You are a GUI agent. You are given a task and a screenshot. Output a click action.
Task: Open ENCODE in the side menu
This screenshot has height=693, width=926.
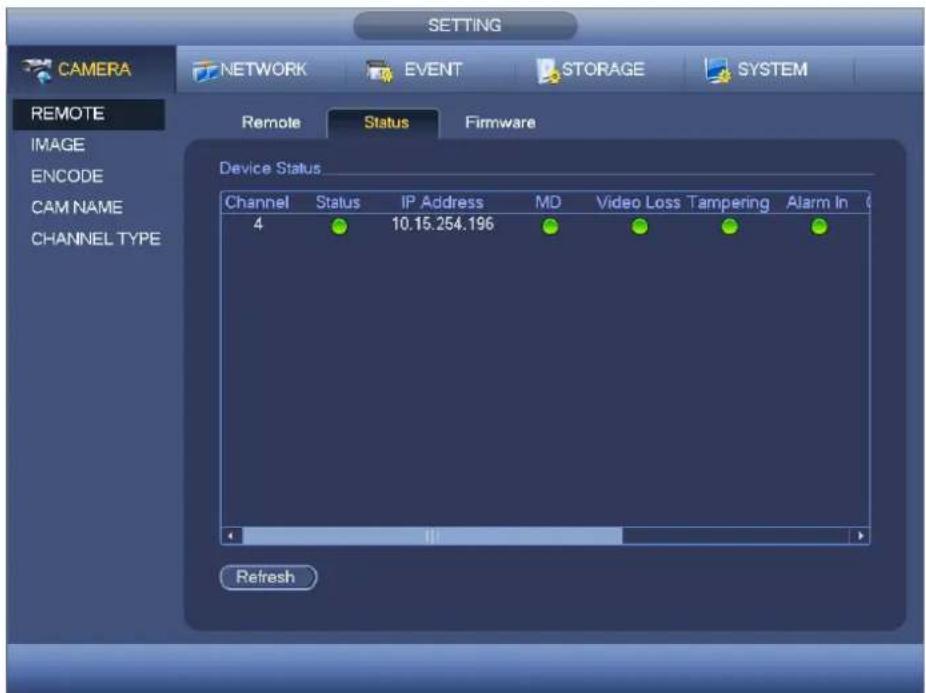67,176
